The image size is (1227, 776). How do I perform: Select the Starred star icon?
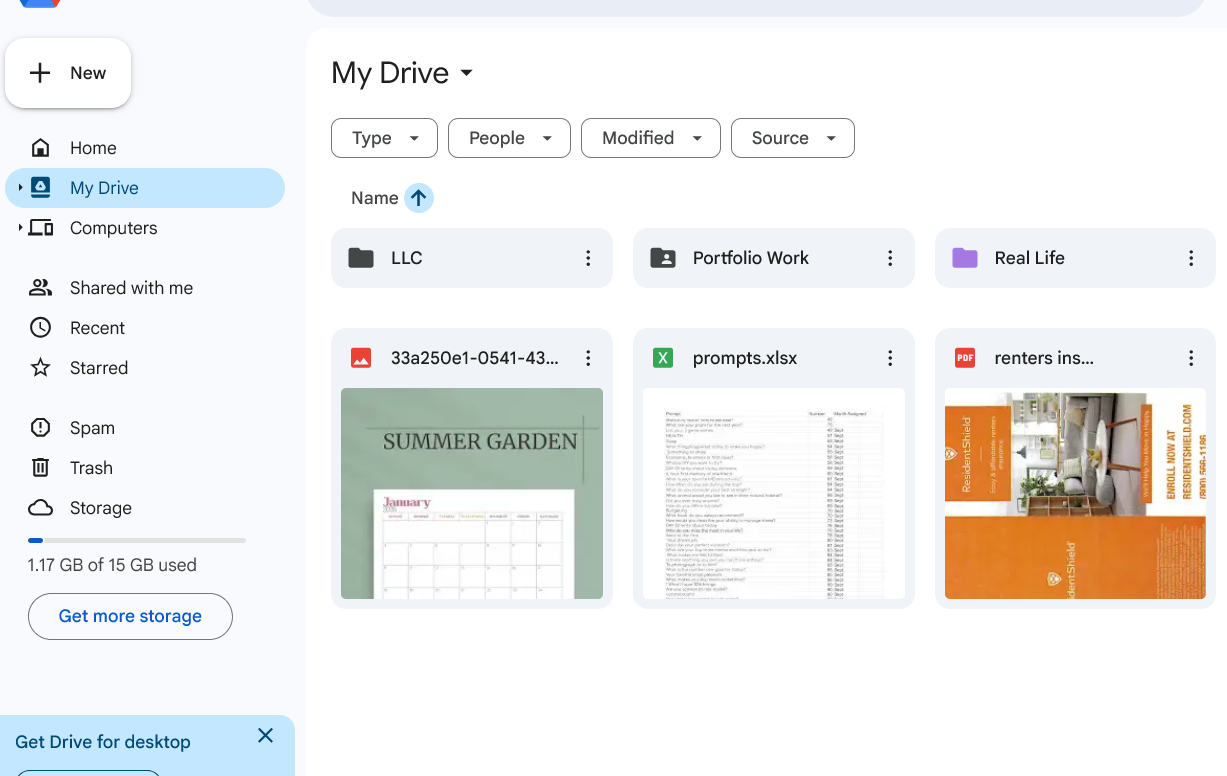pyautogui.click(x=40, y=367)
